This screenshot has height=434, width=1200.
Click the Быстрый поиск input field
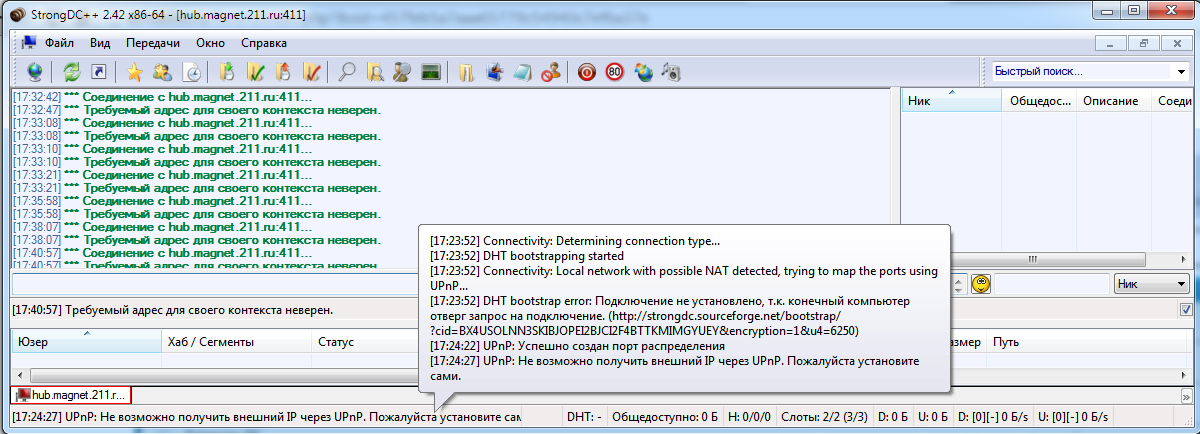click(1078, 72)
